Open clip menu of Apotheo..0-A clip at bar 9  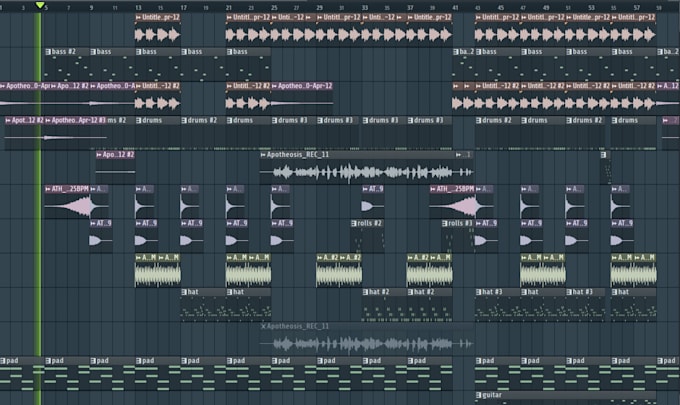93,86
